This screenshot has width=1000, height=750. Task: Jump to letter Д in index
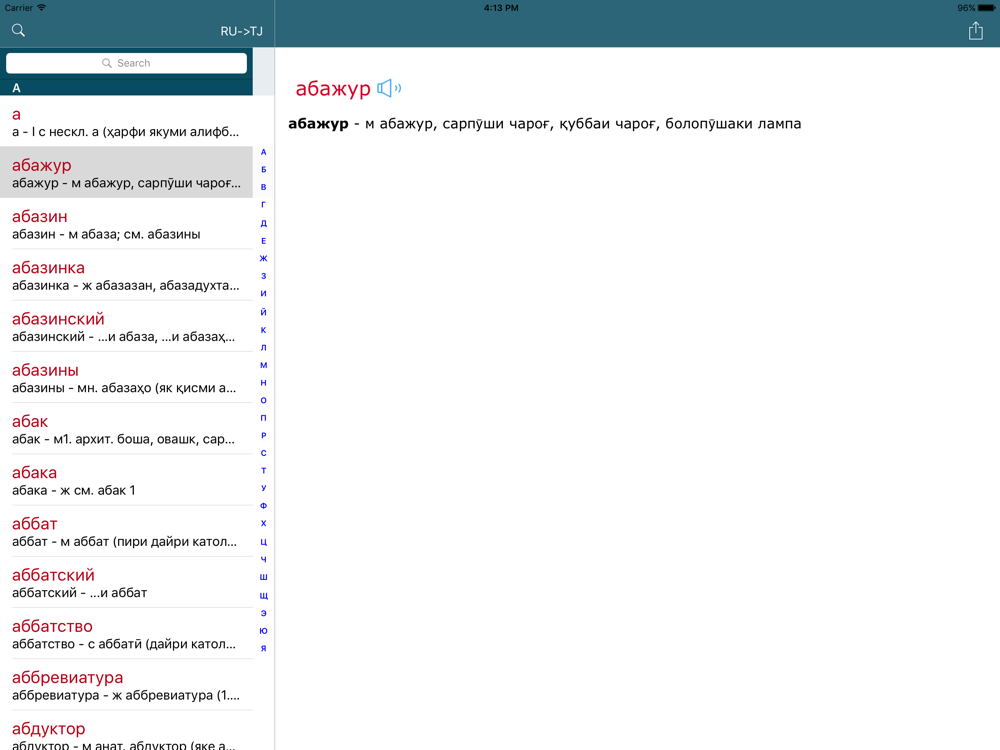pos(263,223)
